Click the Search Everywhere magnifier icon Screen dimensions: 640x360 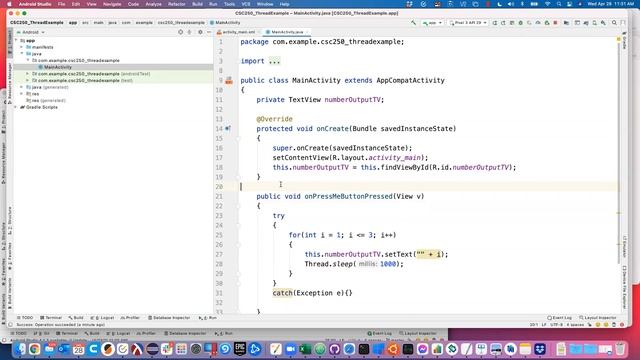coord(614,23)
